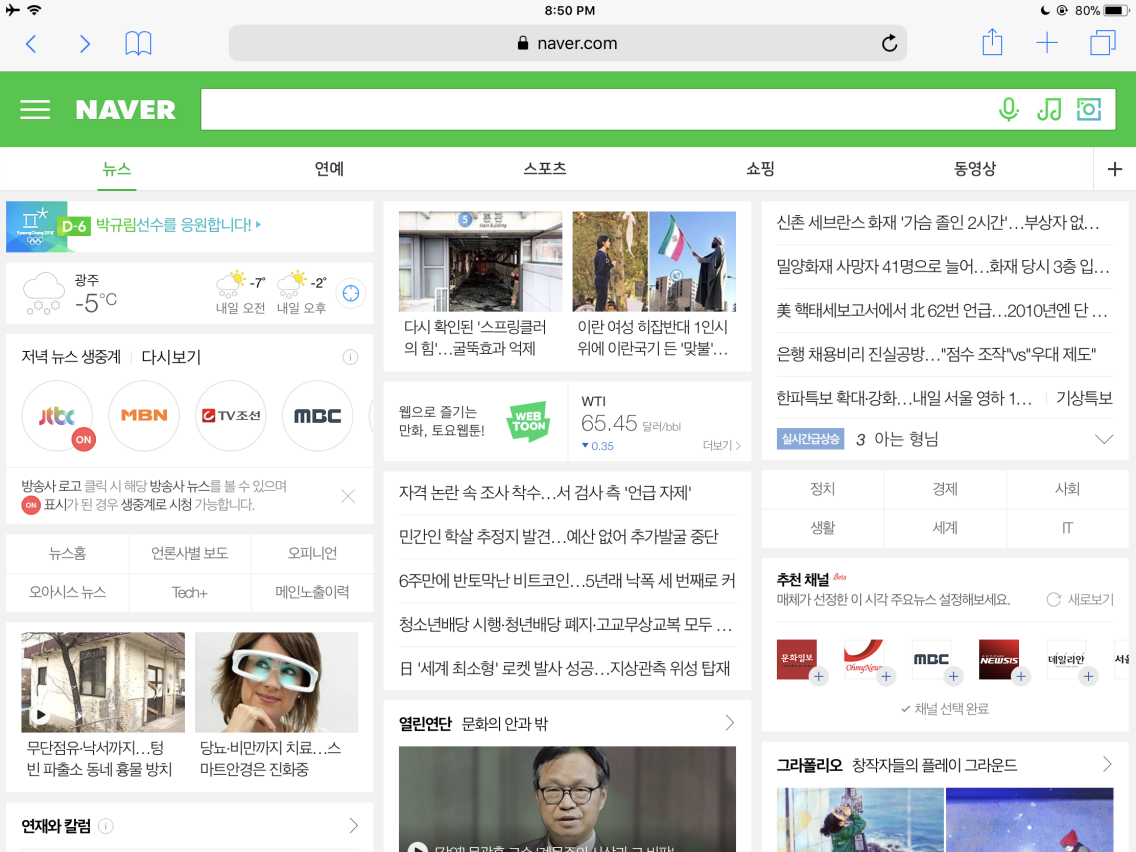
Task: Open smart lens camera search
Action: pyautogui.click(x=1089, y=109)
